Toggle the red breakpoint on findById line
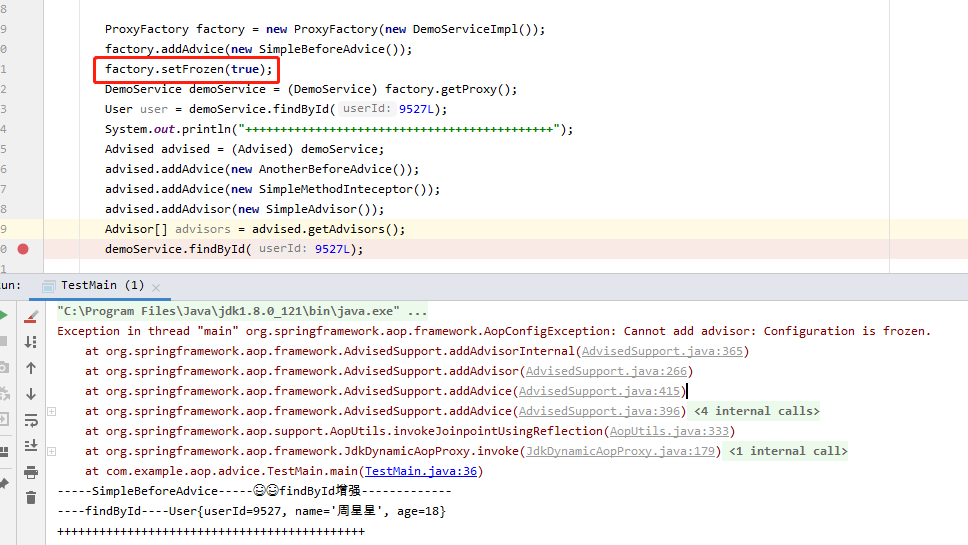Screen dimensions: 968x545 tap(23, 249)
